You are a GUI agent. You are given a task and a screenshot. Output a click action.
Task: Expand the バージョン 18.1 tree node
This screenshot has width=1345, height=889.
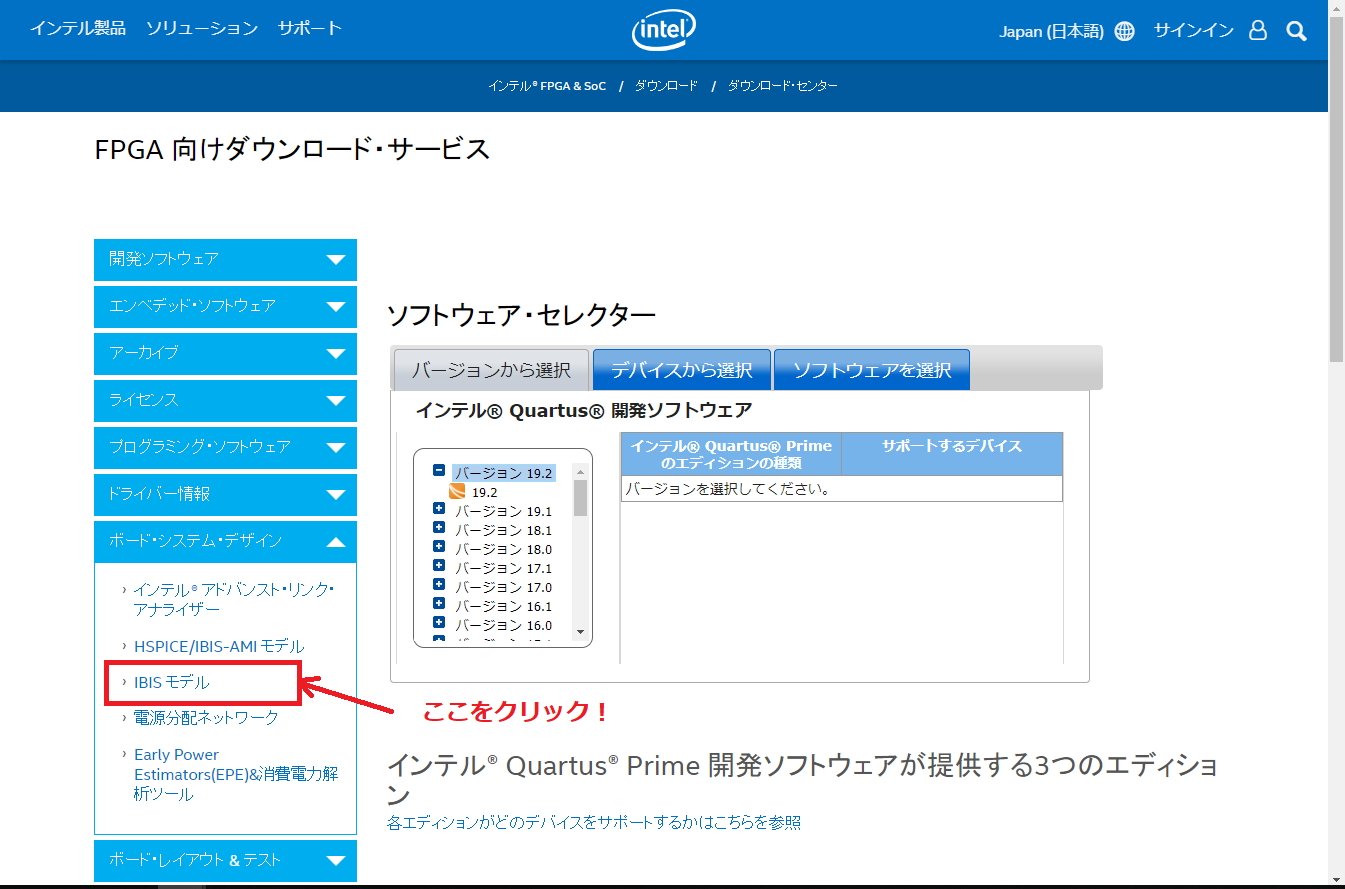(x=438, y=528)
